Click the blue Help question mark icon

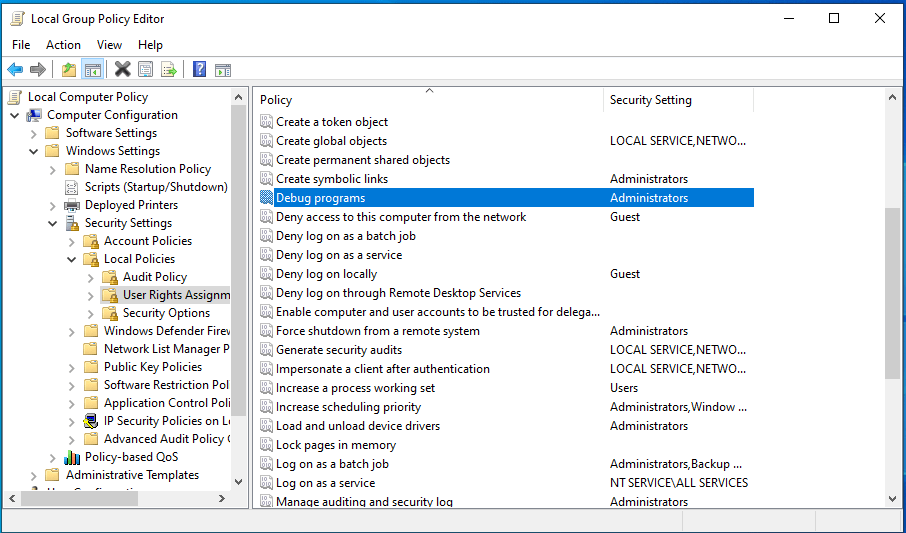[200, 69]
